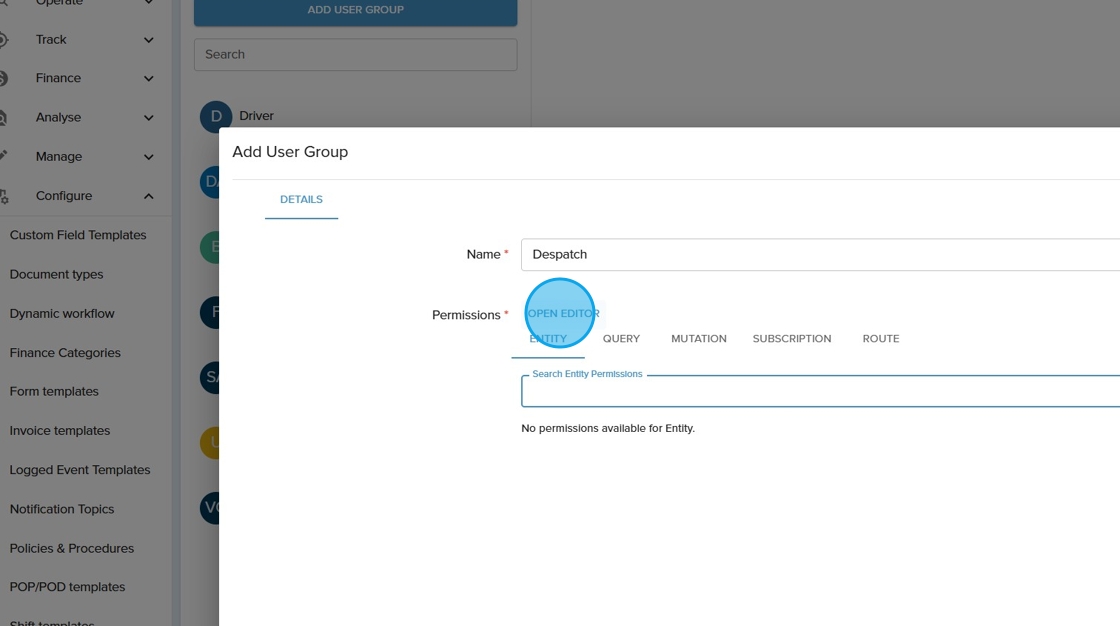Select the Route permissions tab
The width and height of the screenshot is (1120, 626).
880,339
